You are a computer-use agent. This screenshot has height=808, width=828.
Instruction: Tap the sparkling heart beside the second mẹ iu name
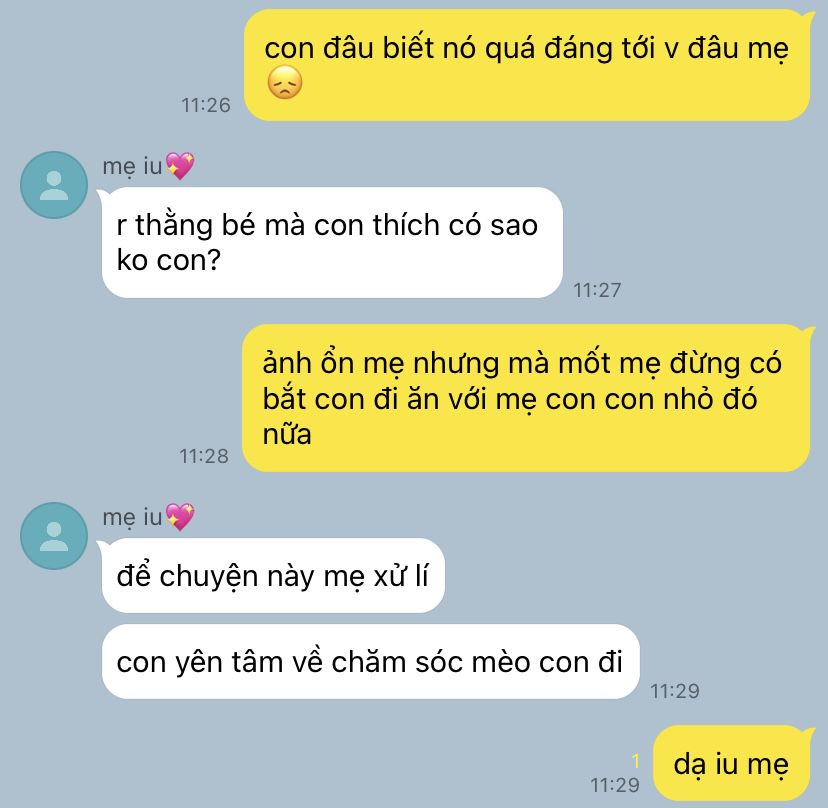click(x=180, y=516)
